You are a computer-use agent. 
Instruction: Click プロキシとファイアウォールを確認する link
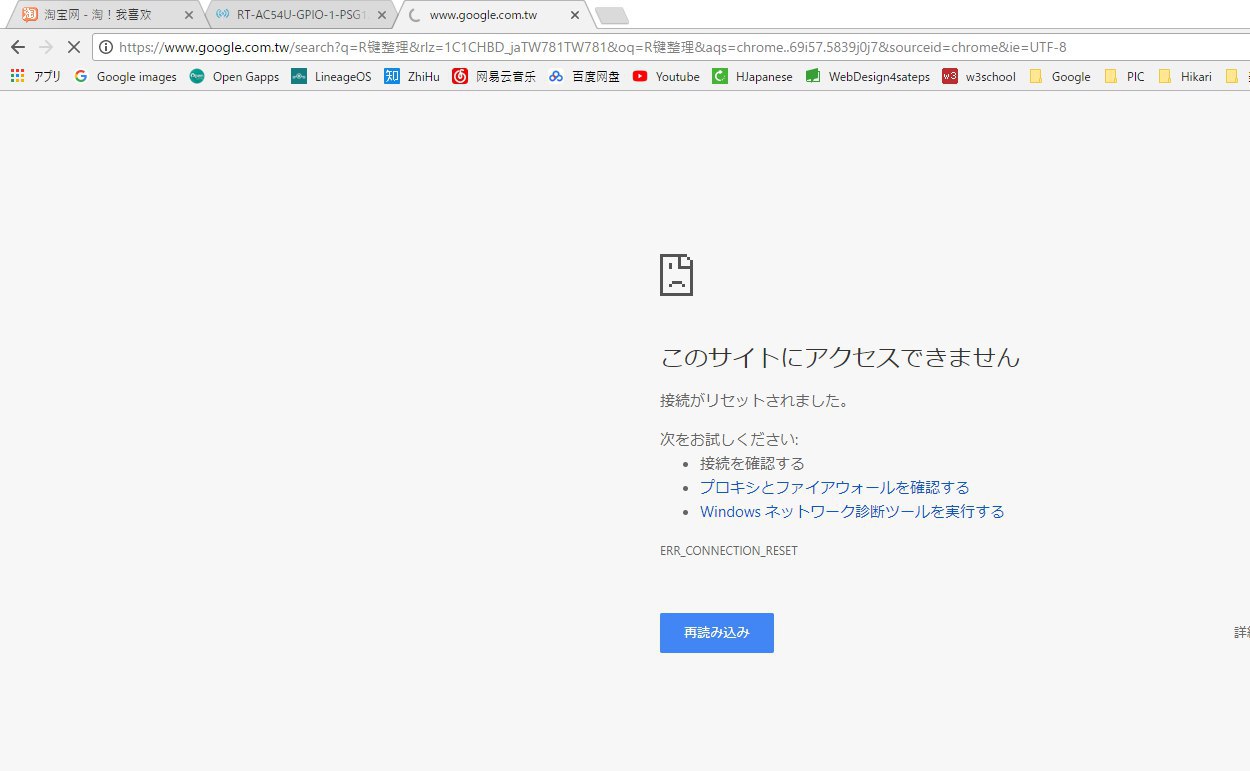click(834, 487)
